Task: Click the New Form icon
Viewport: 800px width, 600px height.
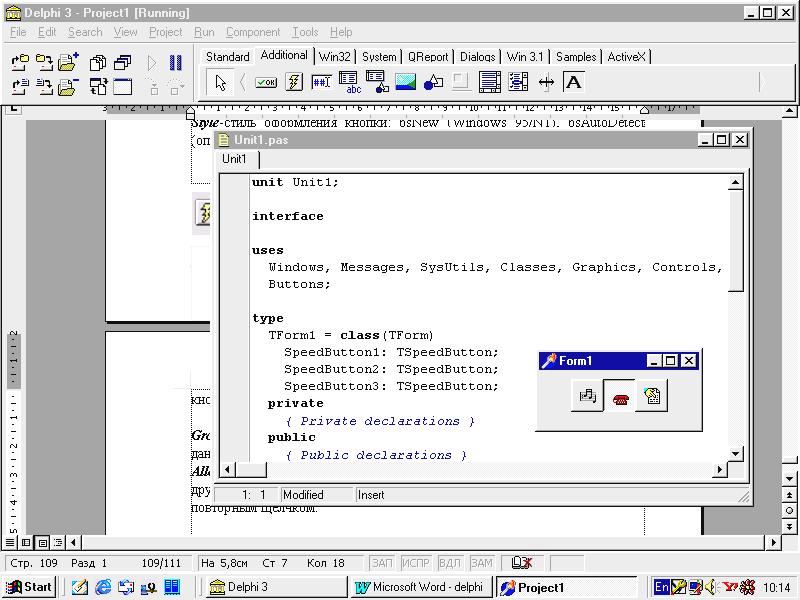Action: pos(122,87)
